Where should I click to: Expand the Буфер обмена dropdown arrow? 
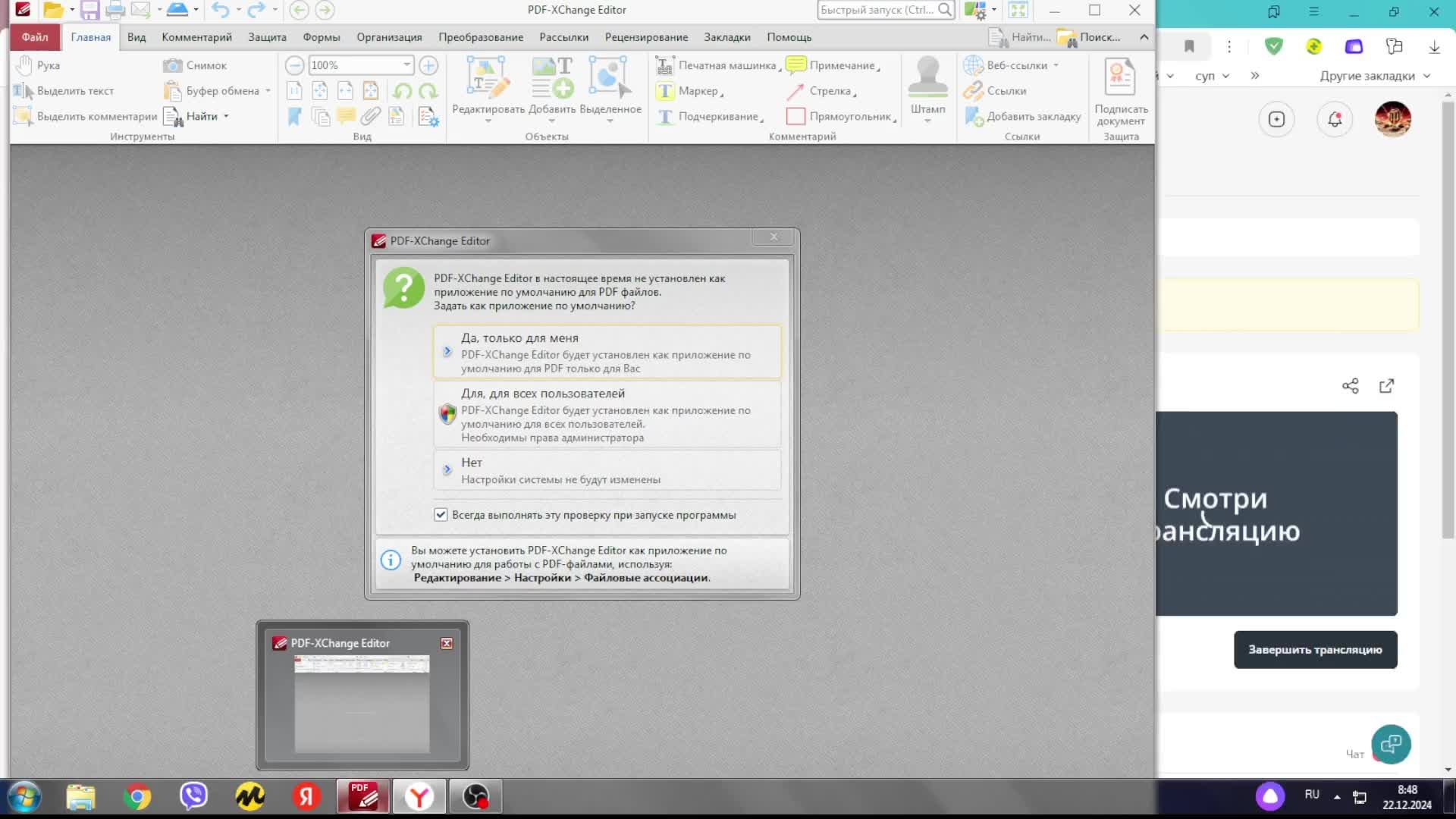coord(268,91)
